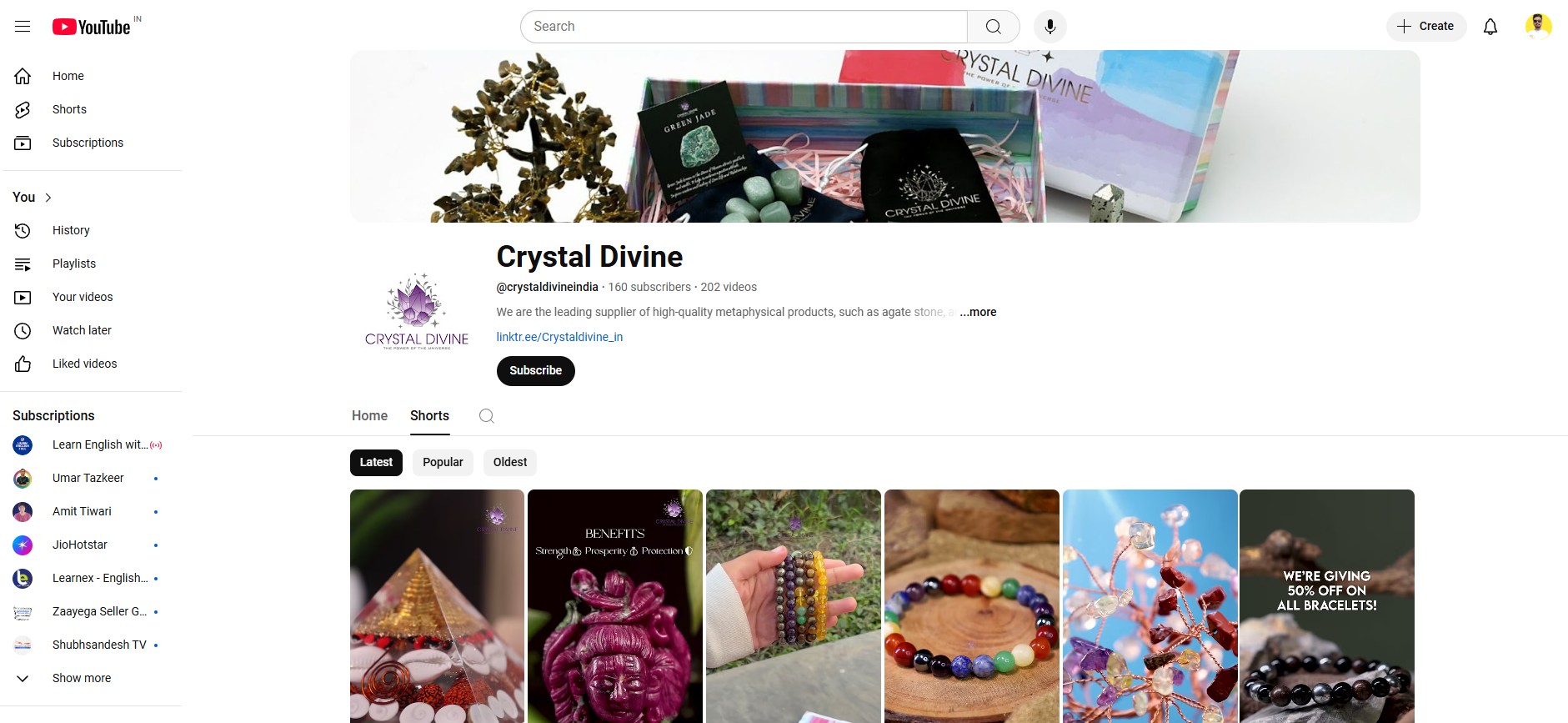Click the search magnifier button
This screenshot has height=723, width=1568.
click(994, 27)
